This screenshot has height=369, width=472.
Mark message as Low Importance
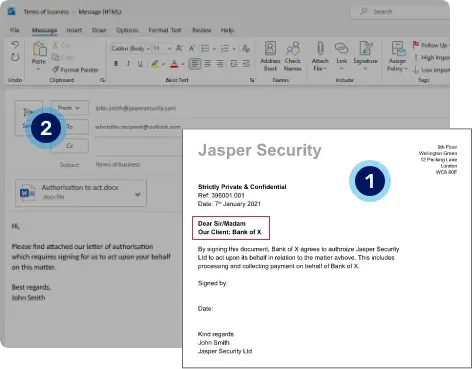tap(431, 70)
